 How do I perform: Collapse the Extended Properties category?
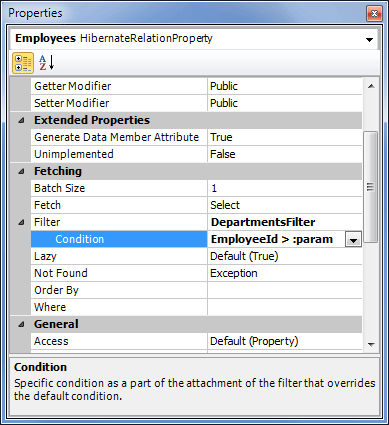21,120
